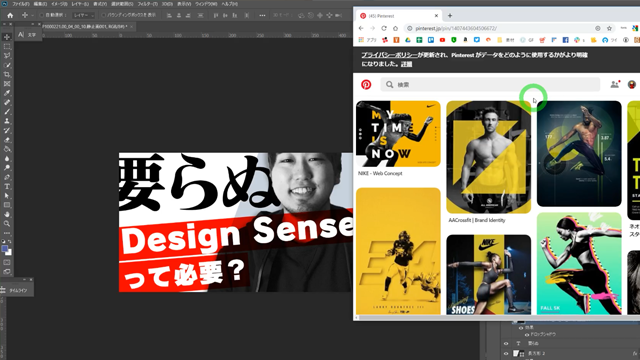Viewport: 640px width, 360px height.
Task: Select the Lasso tool
Action: 7,56
